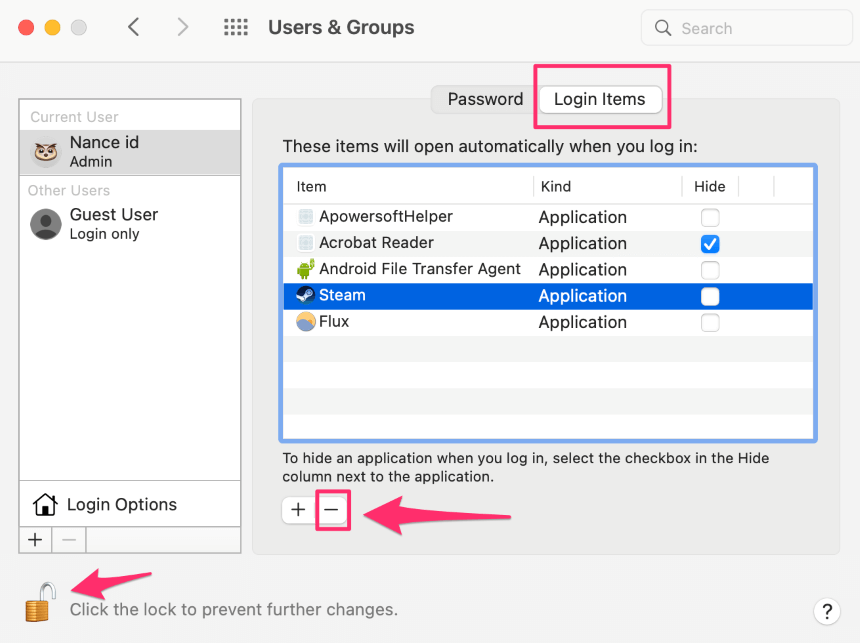Switch to the Password tab
The image size is (860, 643).
pyautogui.click(x=485, y=99)
